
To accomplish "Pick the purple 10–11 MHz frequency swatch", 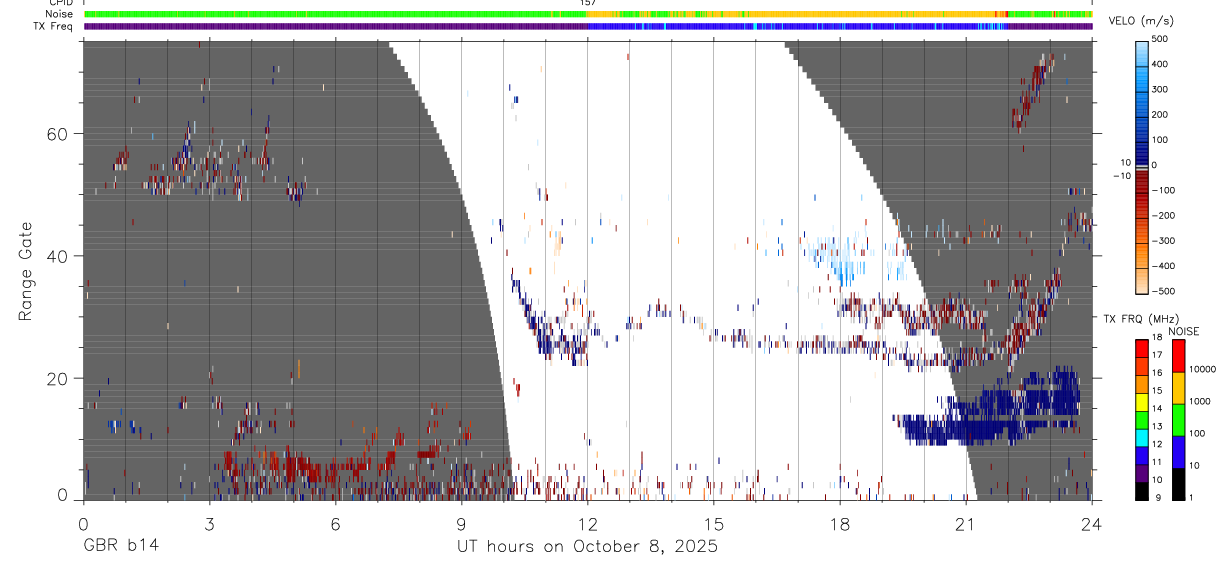I will pyautogui.click(x=1141, y=472).
